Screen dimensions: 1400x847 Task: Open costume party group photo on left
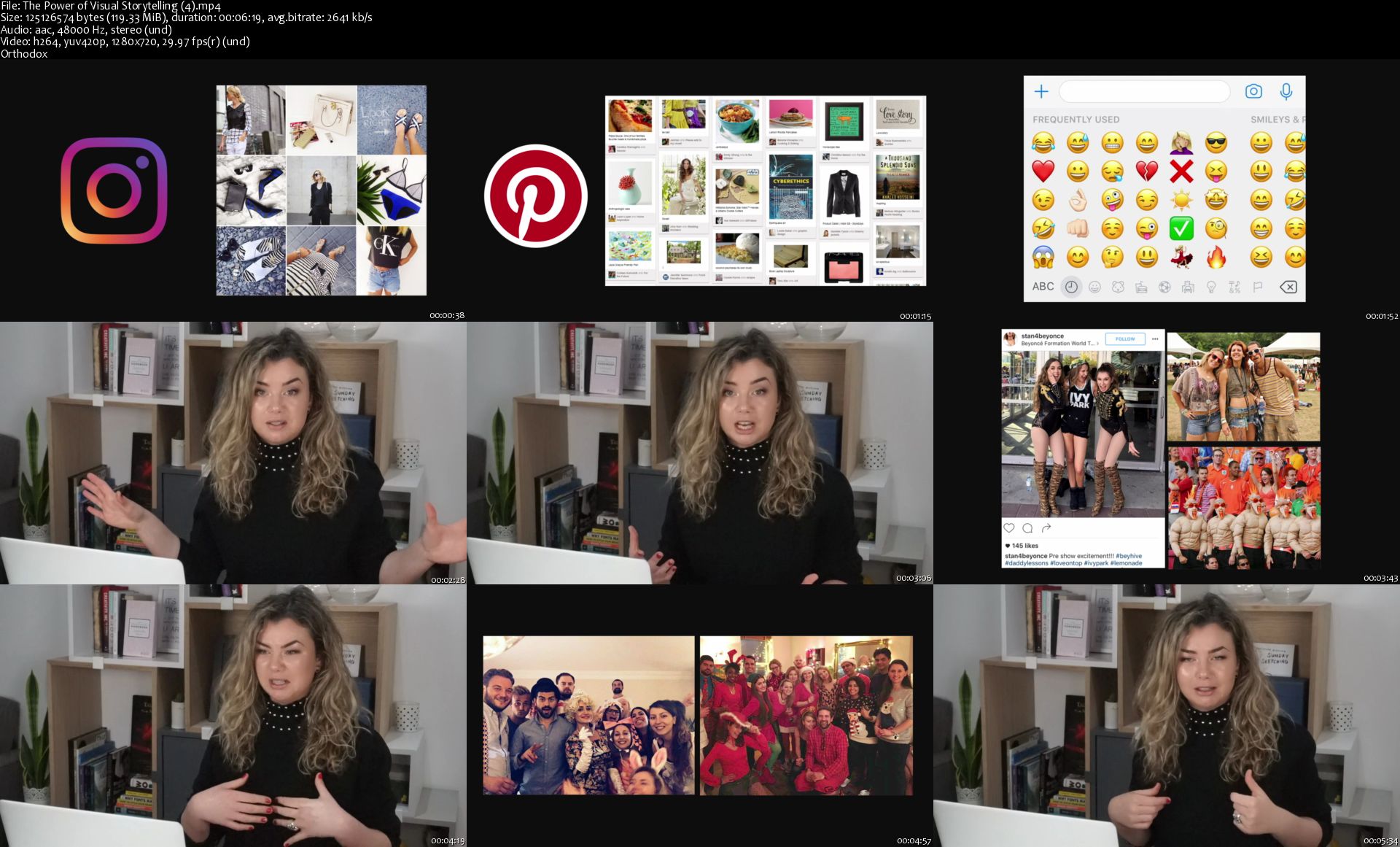coord(588,716)
